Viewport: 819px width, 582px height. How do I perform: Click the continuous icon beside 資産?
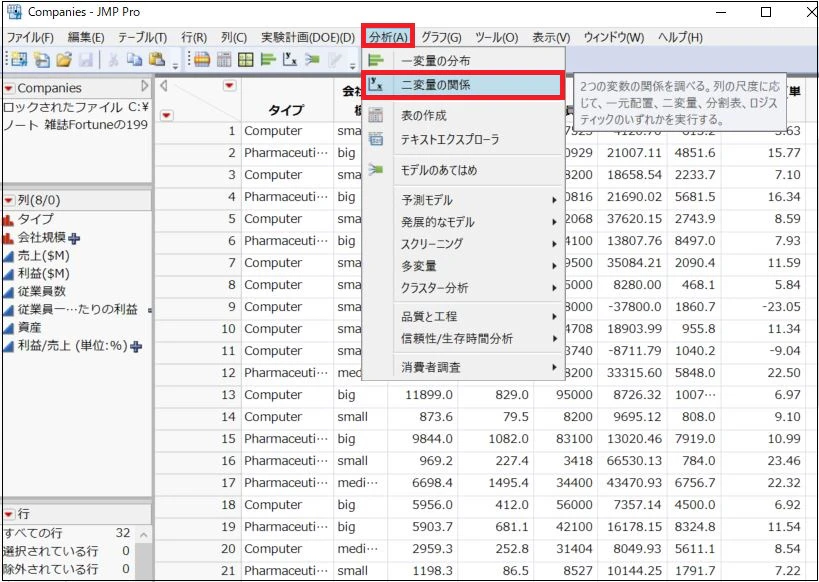[8, 328]
